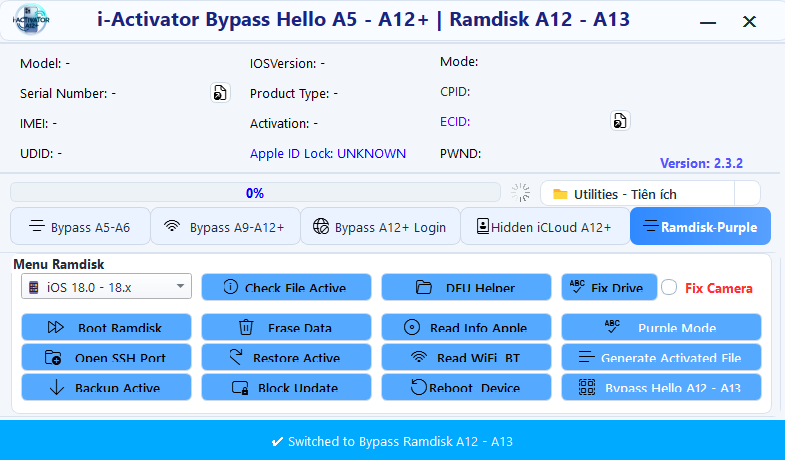Click the CPID: label
The width and height of the screenshot is (785, 460).
455,92
